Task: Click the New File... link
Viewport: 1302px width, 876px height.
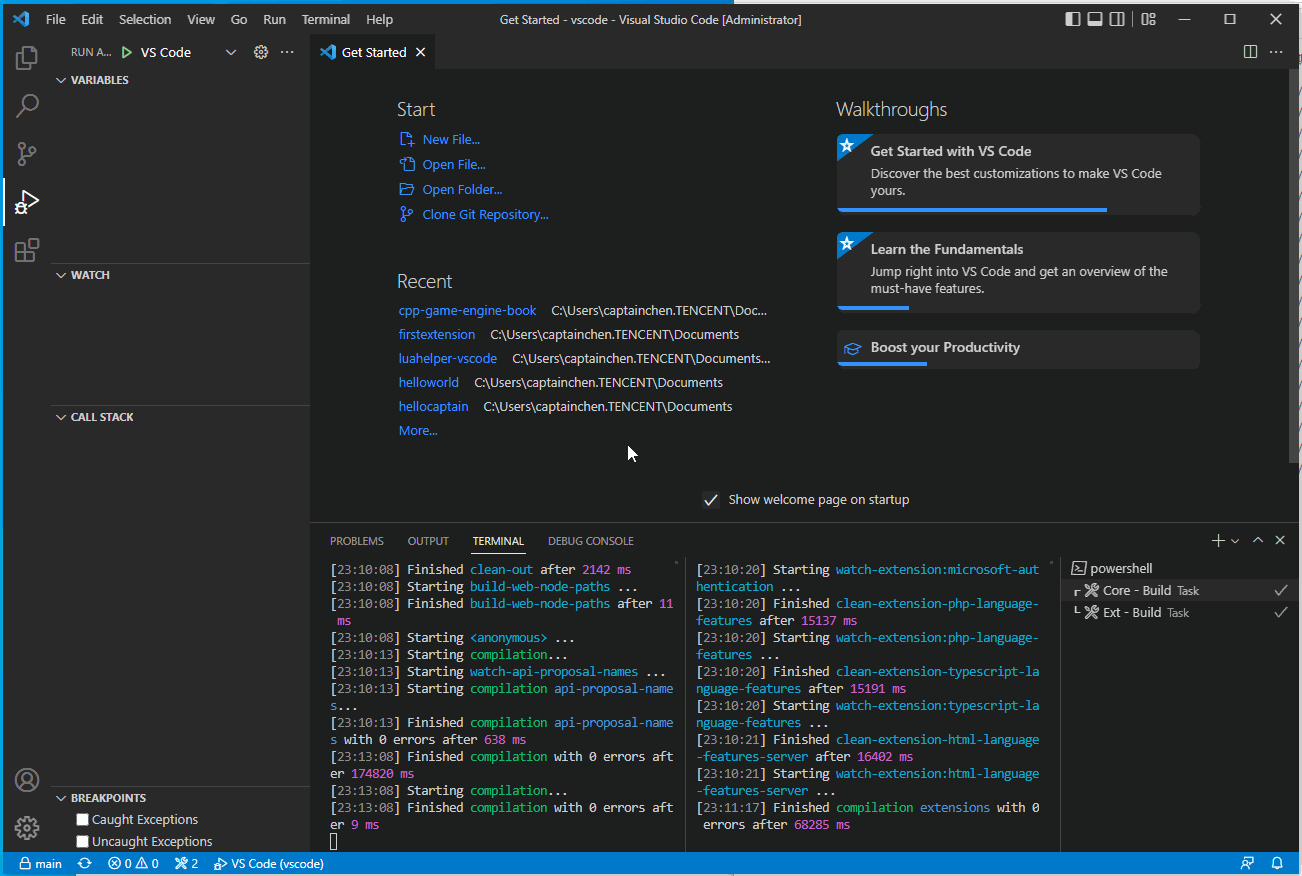Action: (451, 140)
